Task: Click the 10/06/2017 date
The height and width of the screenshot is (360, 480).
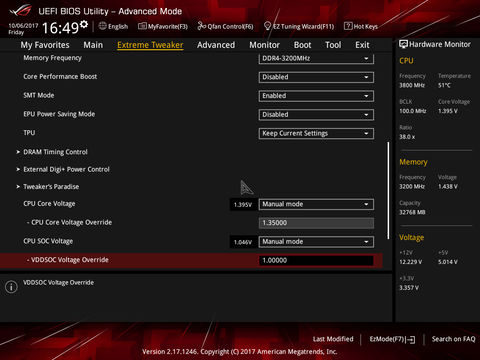Action: (23, 25)
